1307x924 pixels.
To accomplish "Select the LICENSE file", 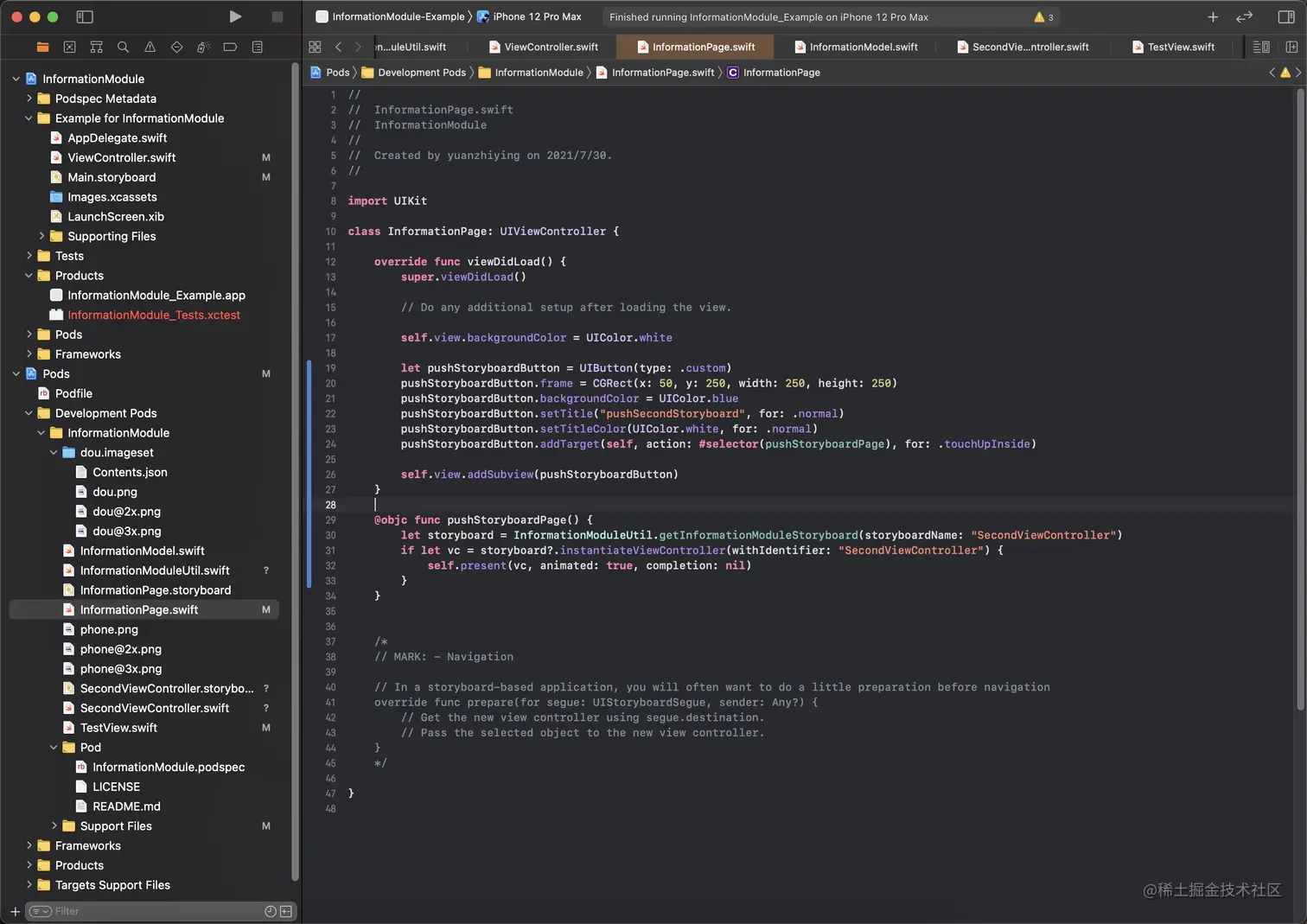I will [116, 787].
